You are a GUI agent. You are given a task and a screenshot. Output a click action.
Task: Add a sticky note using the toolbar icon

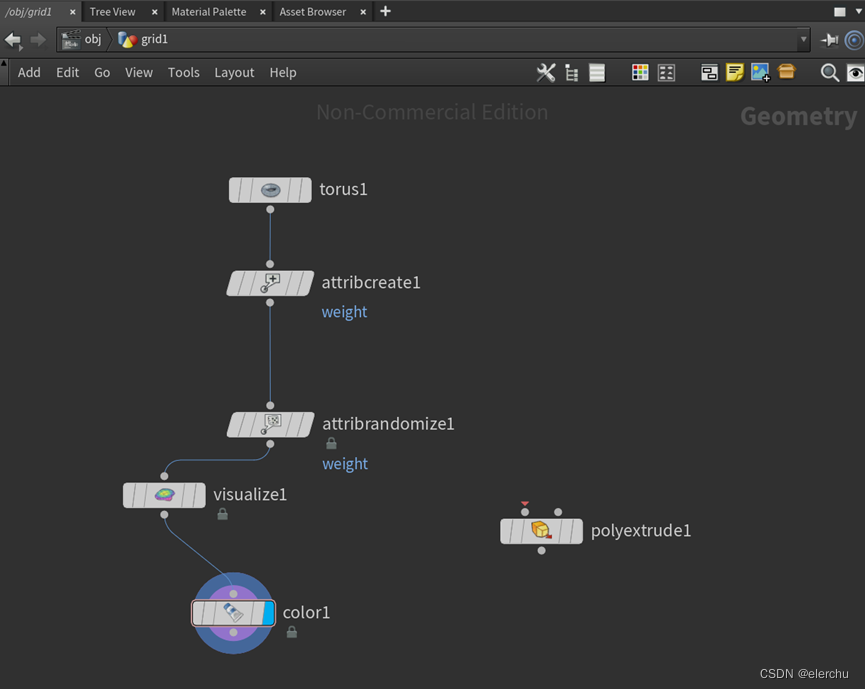pos(735,72)
